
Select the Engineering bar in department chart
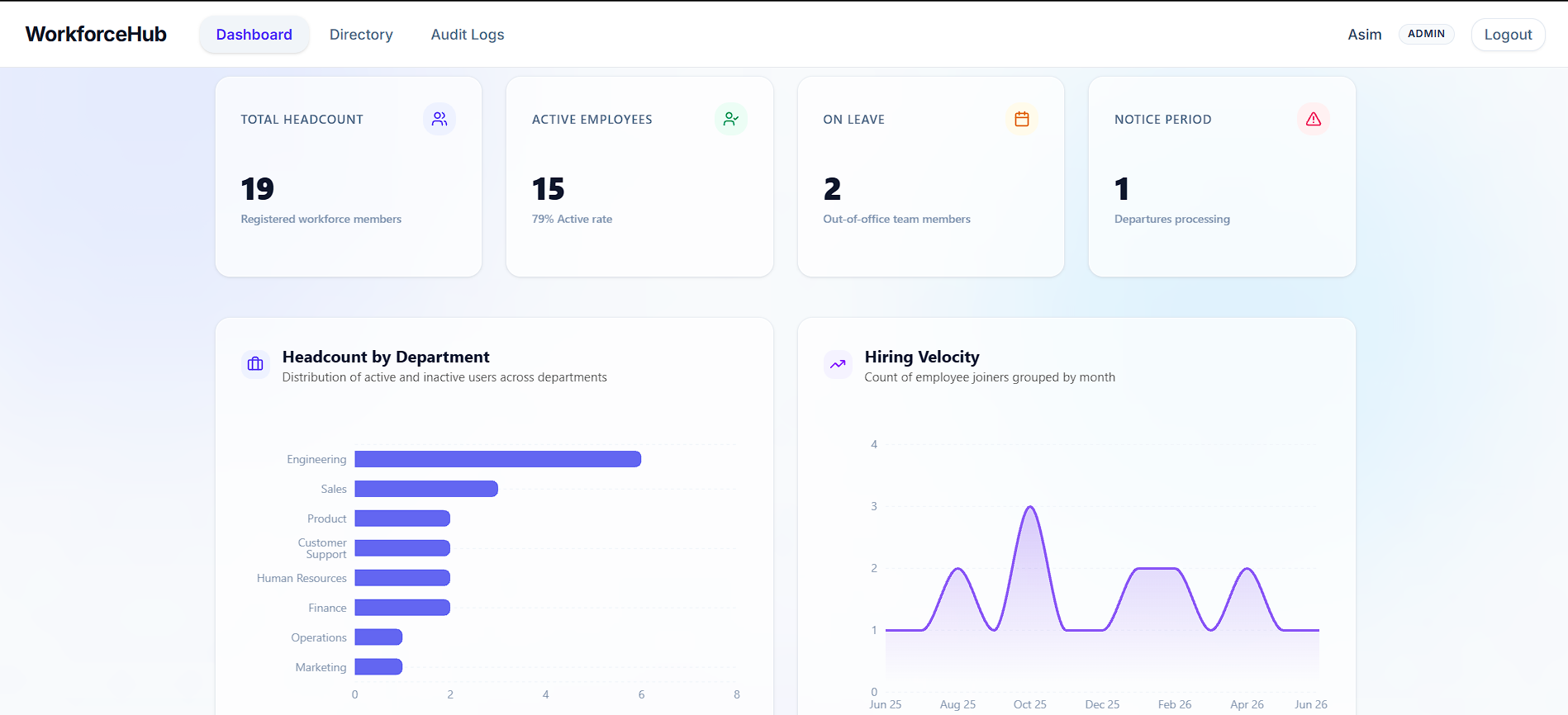coord(498,459)
